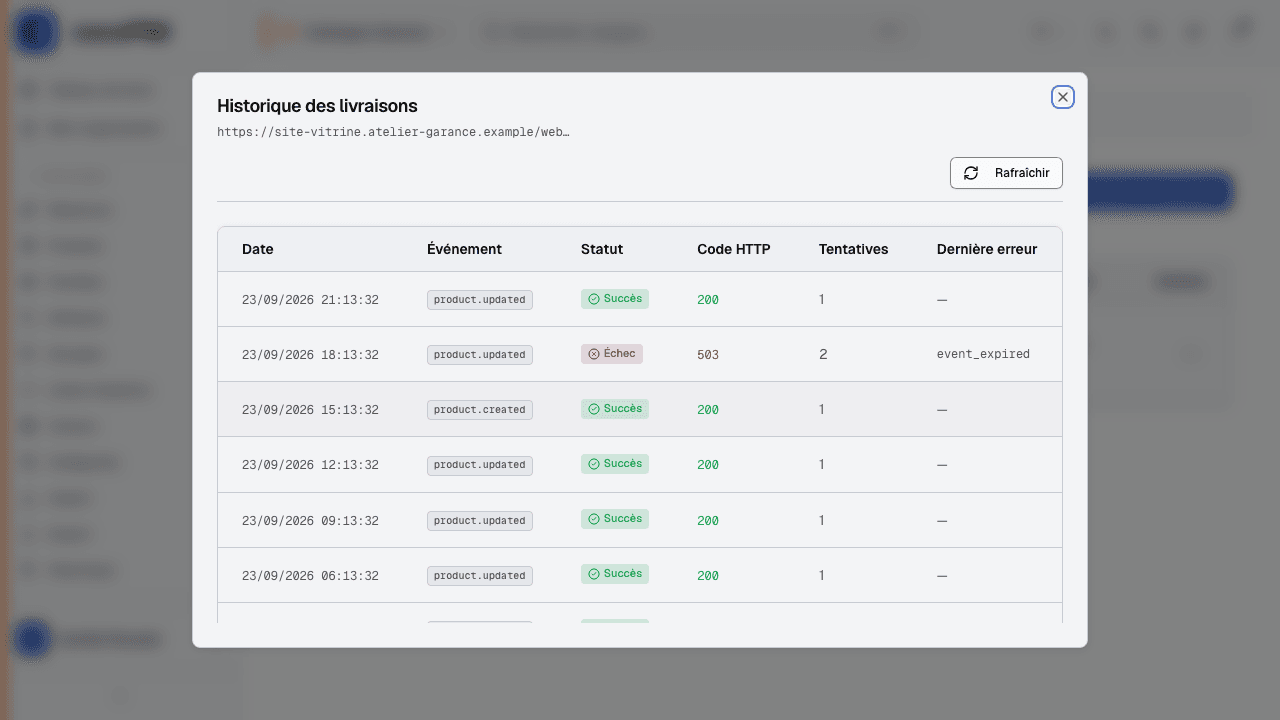Click the product.created event badge
1280x720 pixels.
(x=480, y=410)
